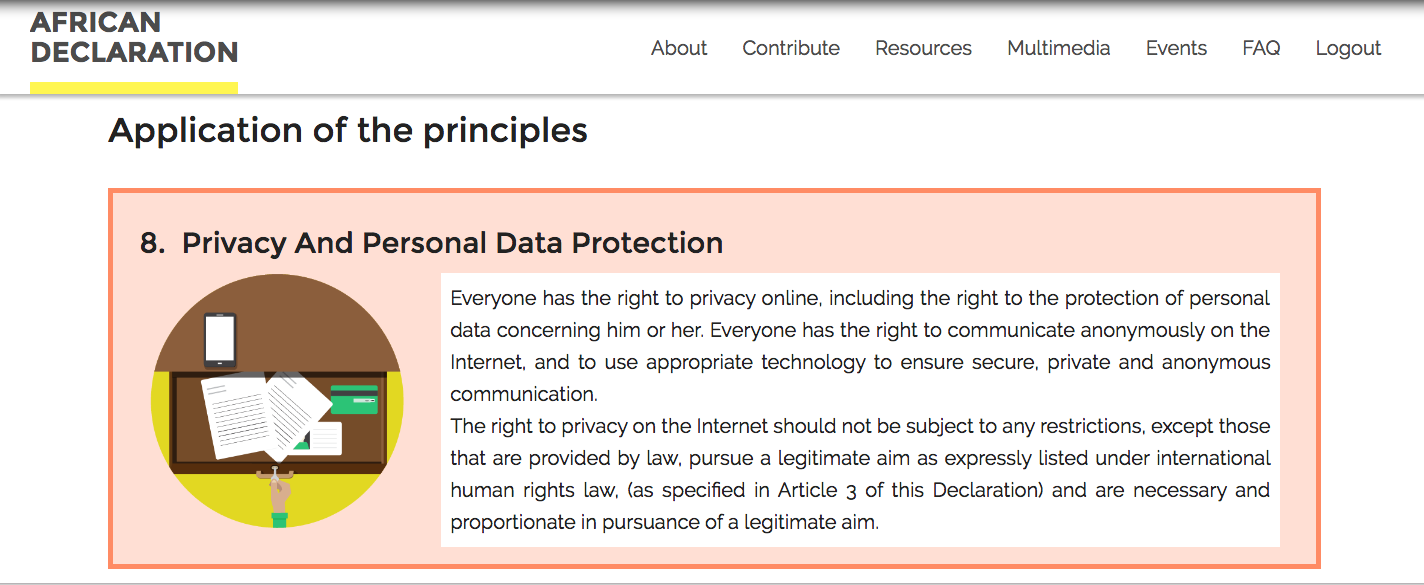The image size is (1424, 585).
Task: Click the brown drawer front panel
Action: point(278,420)
